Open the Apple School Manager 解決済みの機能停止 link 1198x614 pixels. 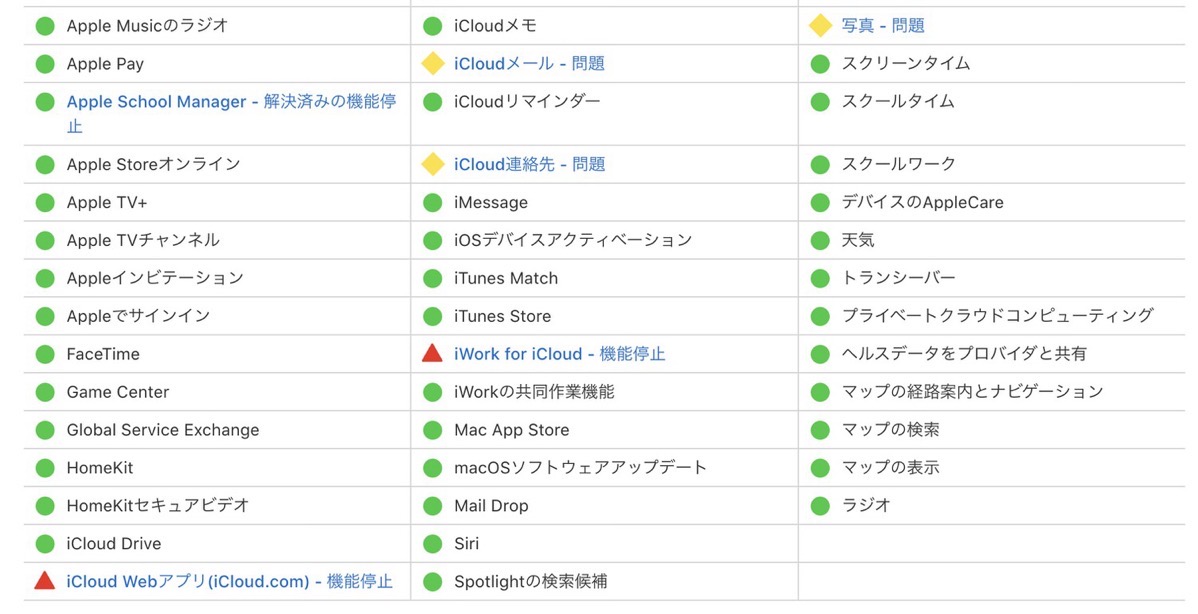pos(232,113)
